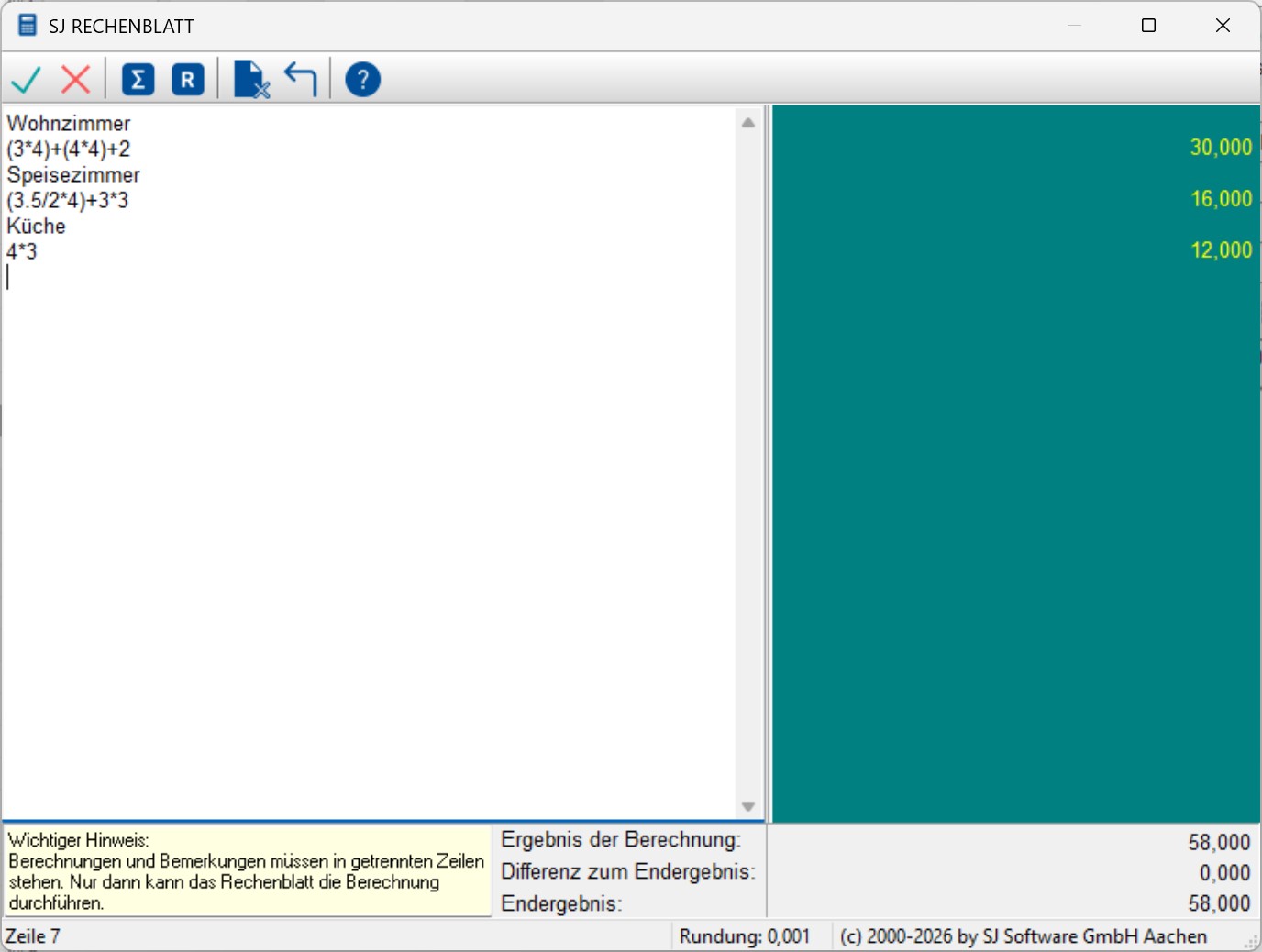Cancel using the red X toolbar icon
Viewport: 1262px width, 952px height.
pyautogui.click(x=75, y=80)
